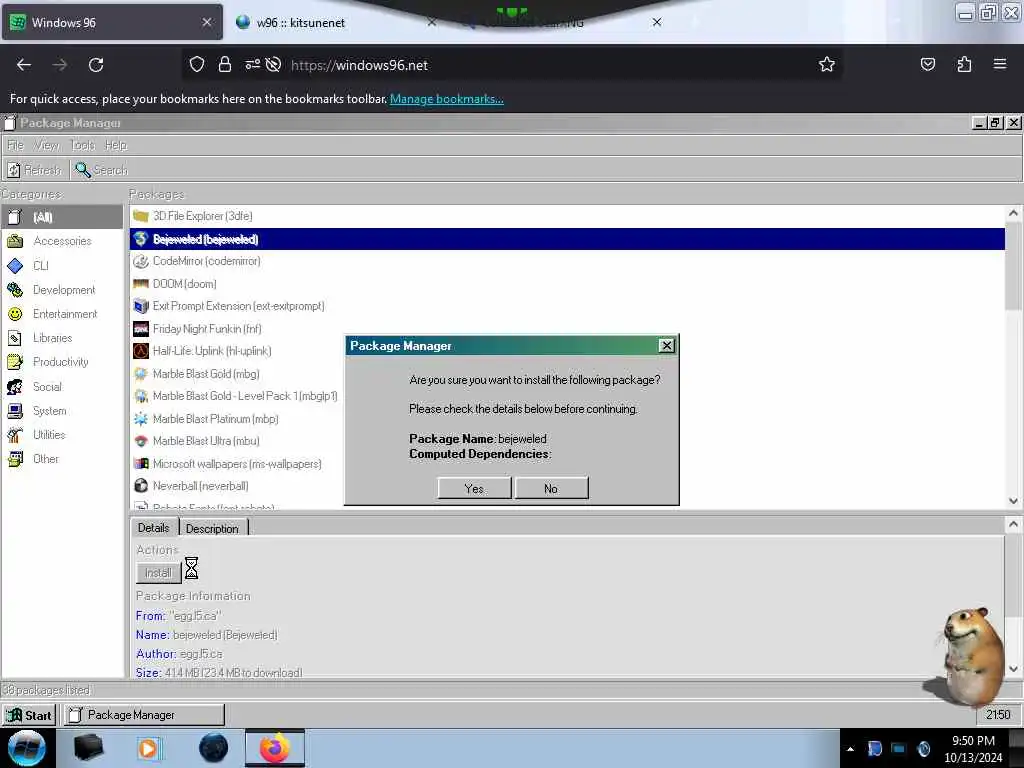1024x768 pixels.
Task: Click the Windows Start orb
Action: 27,748
